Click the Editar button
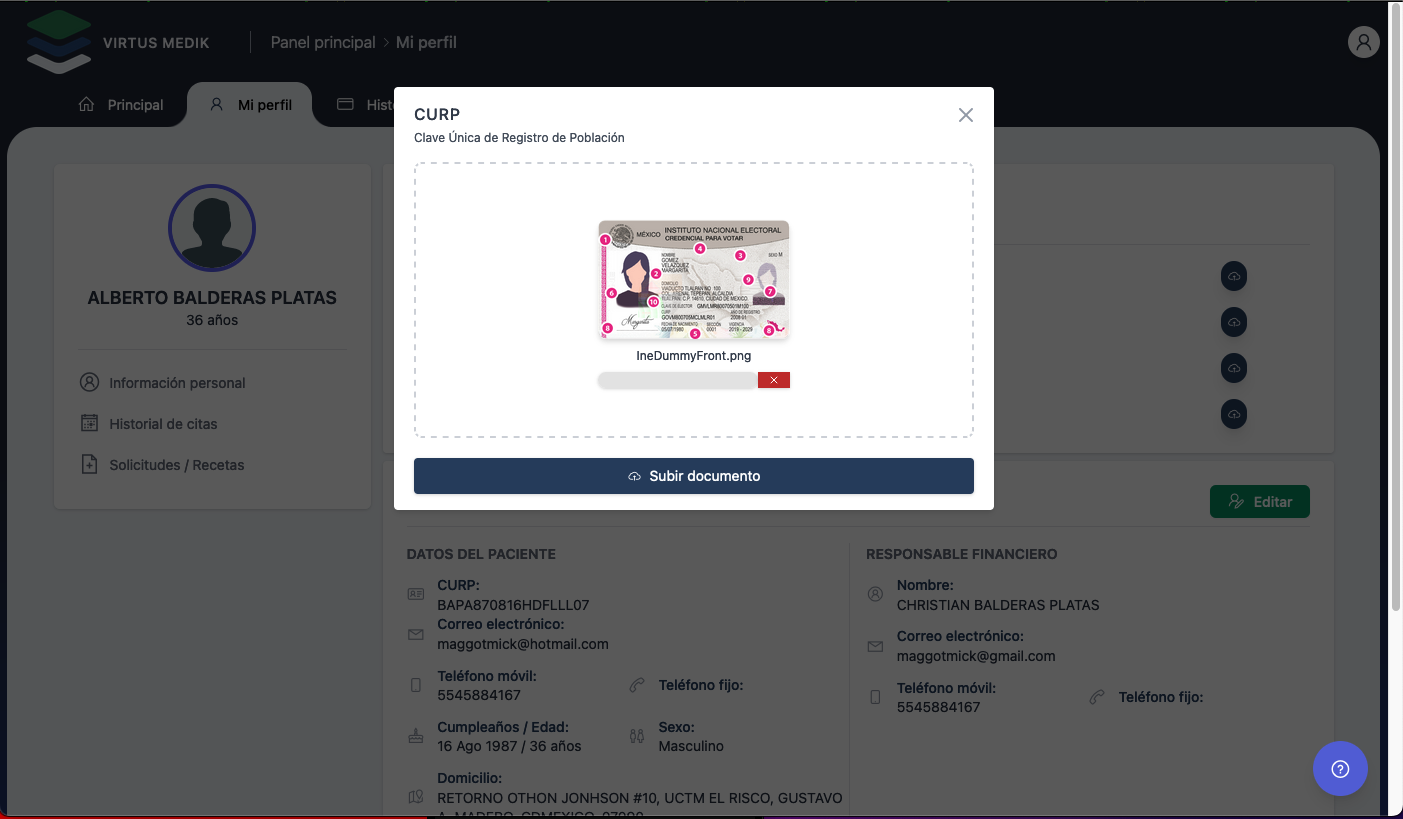Viewport: 1403px width, 819px height. click(1259, 502)
